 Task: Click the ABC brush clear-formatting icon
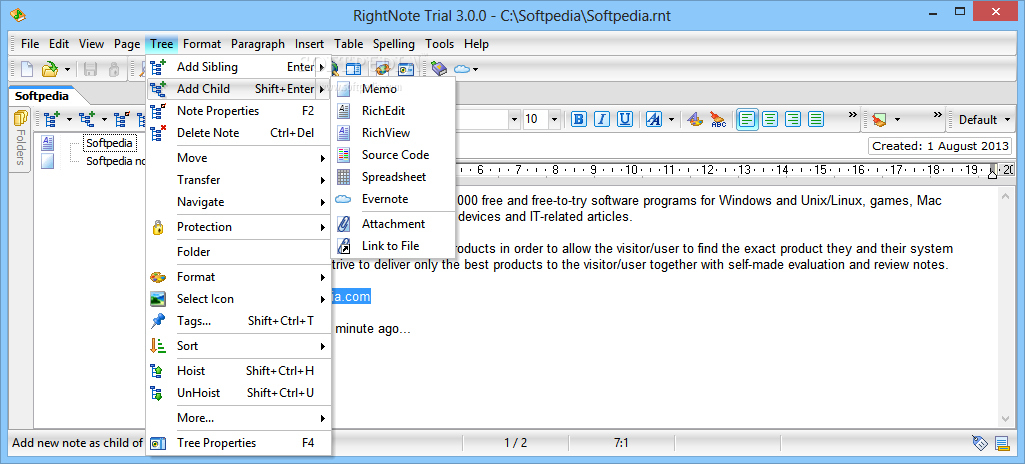point(718,119)
